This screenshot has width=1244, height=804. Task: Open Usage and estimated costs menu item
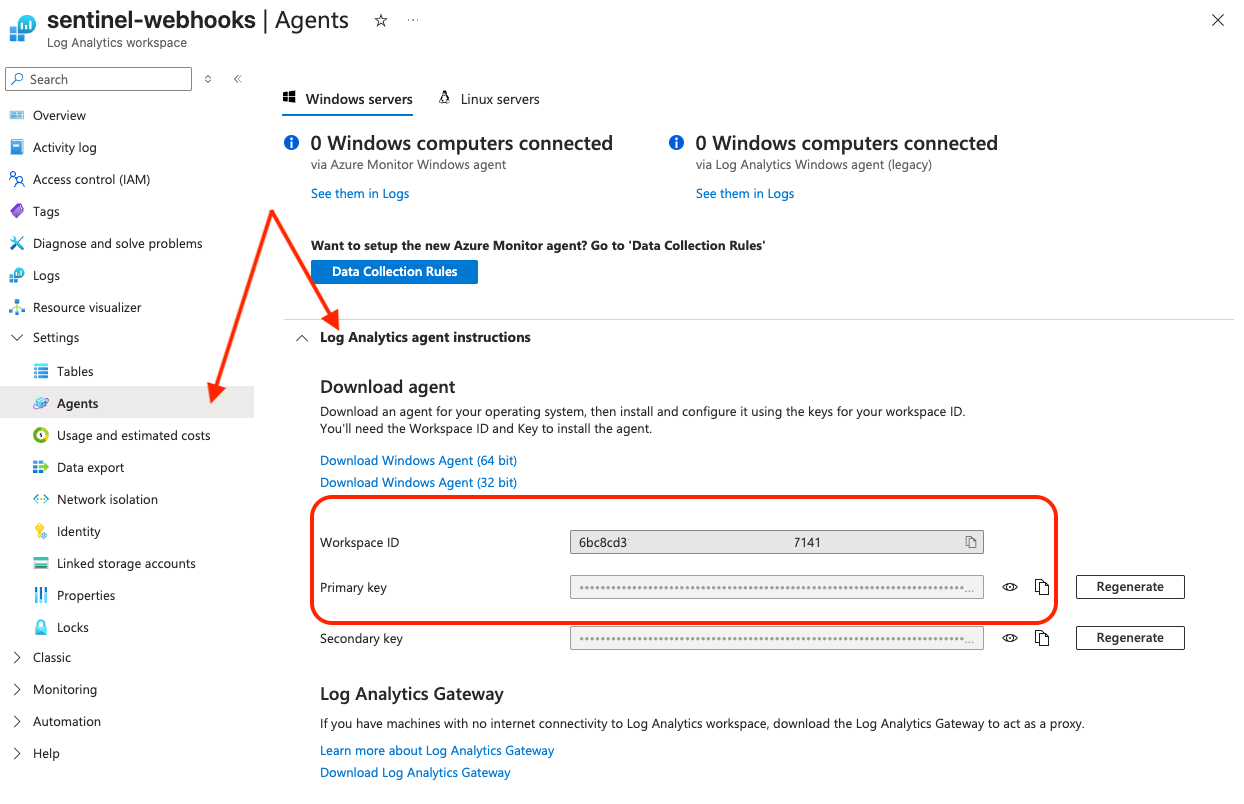coord(134,436)
